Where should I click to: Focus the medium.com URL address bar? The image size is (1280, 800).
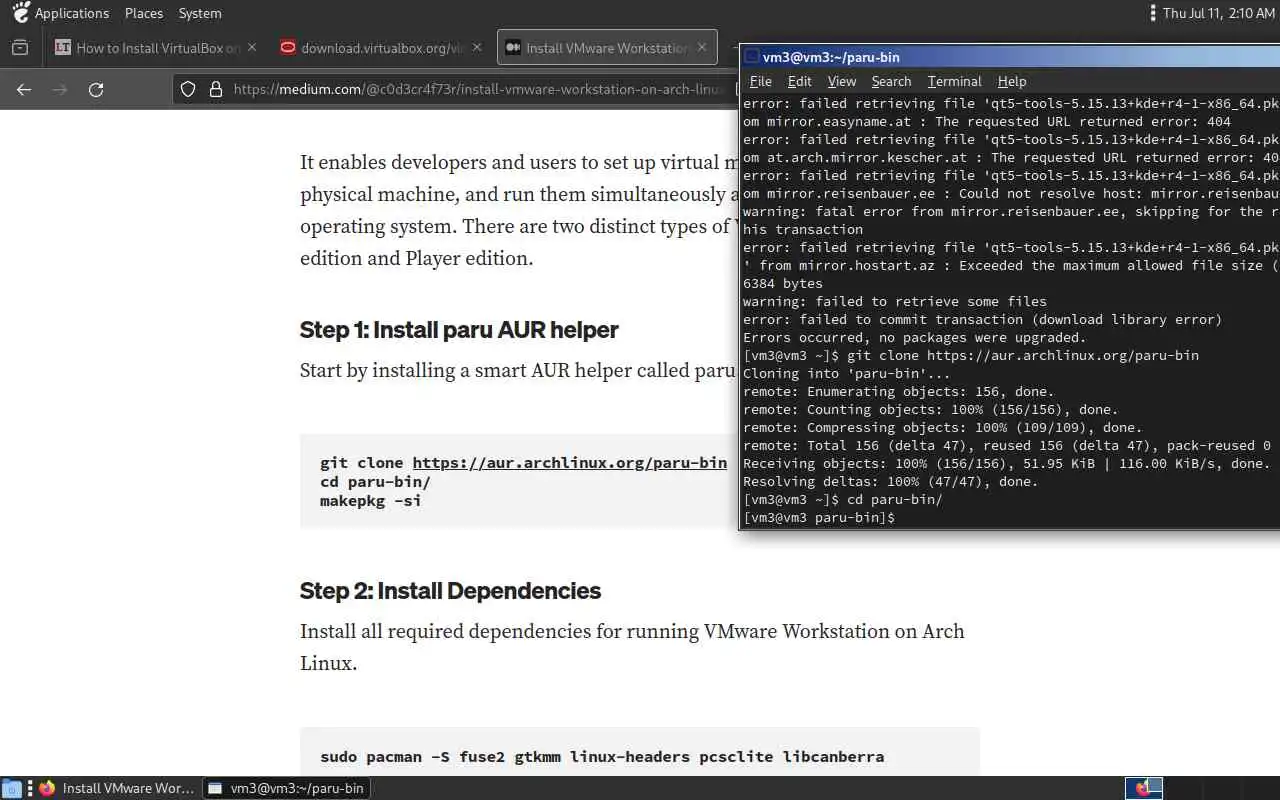480,89
